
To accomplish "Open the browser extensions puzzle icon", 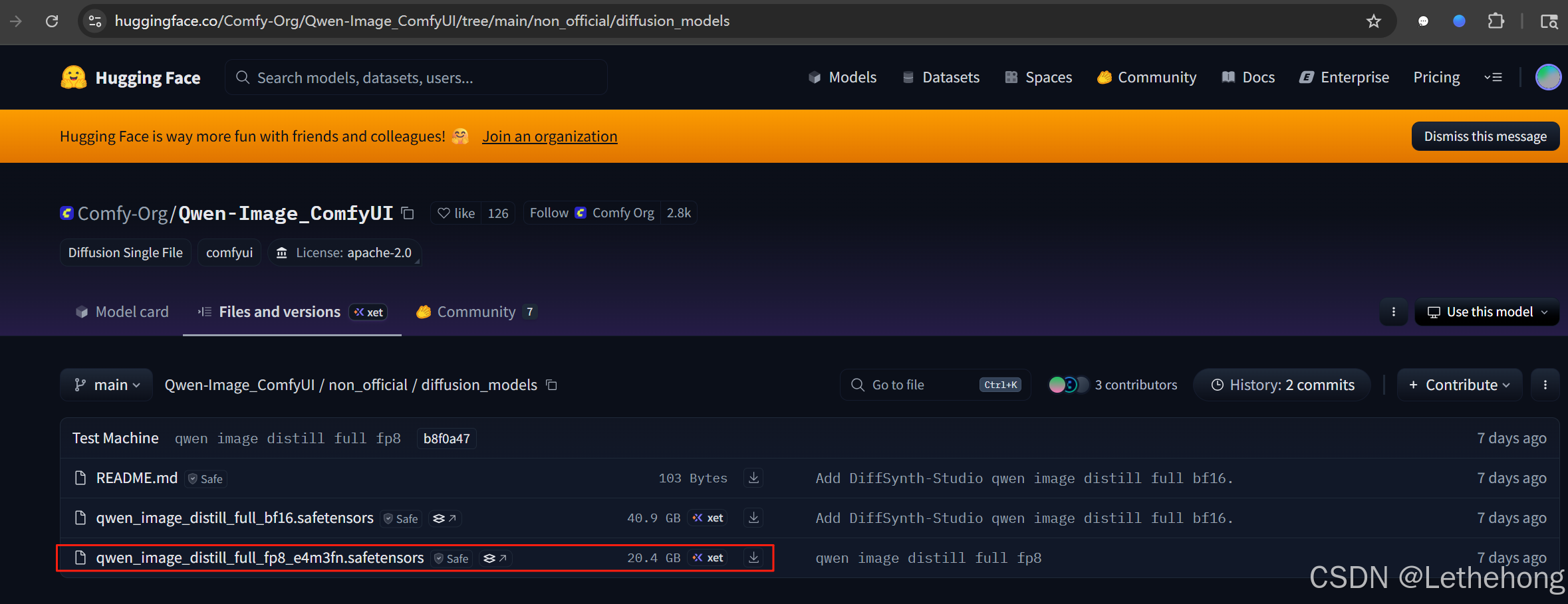I will click(1496, 21).
